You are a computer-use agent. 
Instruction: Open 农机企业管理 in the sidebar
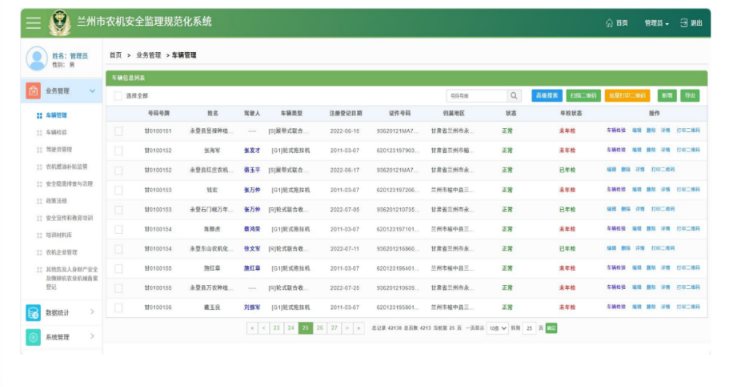coord(61,252)
